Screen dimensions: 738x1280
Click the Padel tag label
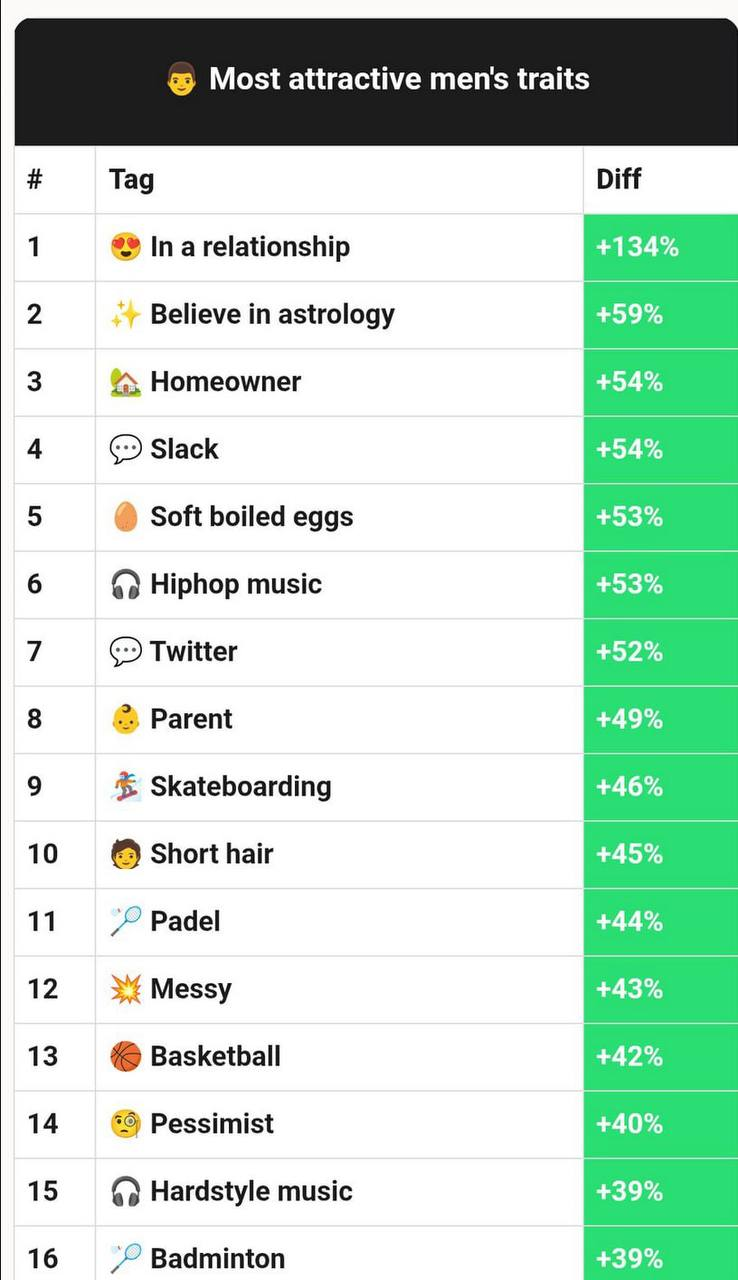tap(185, 921)
